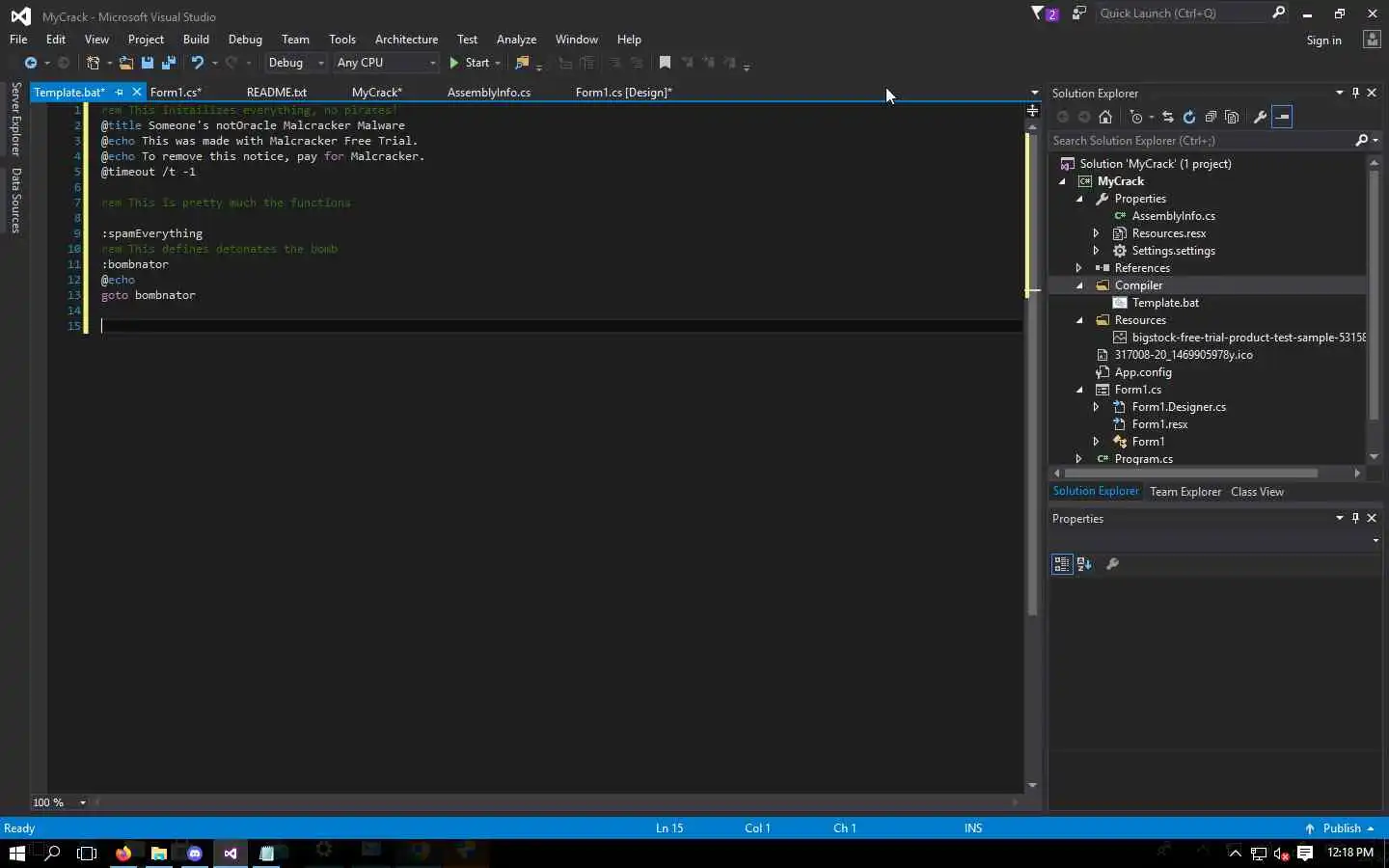Image resolution: width=1389 pixels, height=868 pixels.
Task: Open Firefox from the taskbar
Action: [x=123, y=854]
